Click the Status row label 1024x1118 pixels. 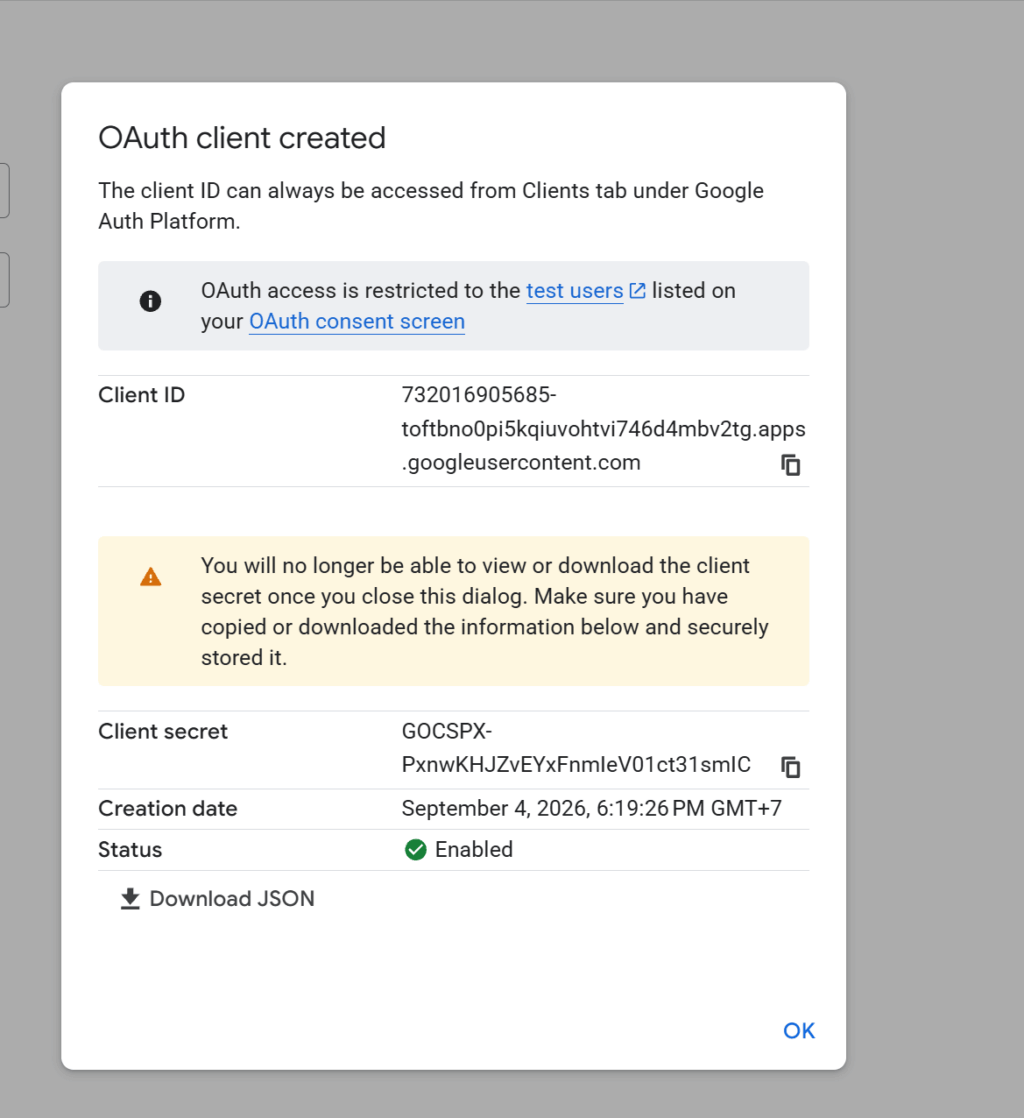pos(130,850)
